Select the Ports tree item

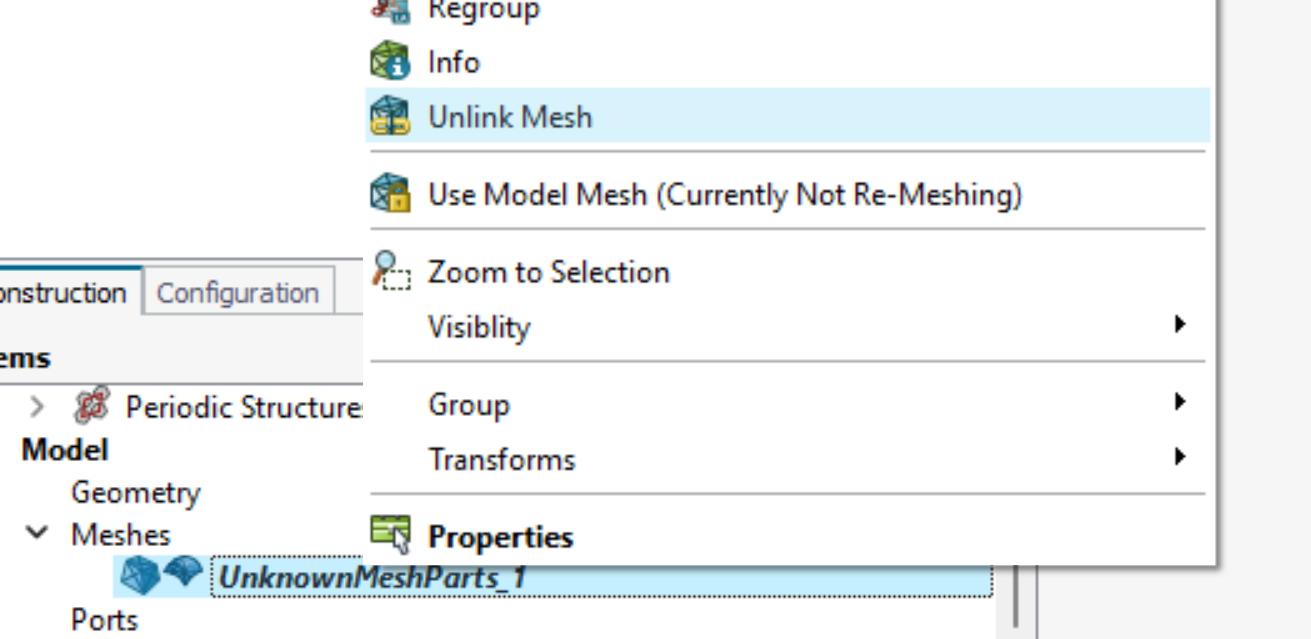104,620
